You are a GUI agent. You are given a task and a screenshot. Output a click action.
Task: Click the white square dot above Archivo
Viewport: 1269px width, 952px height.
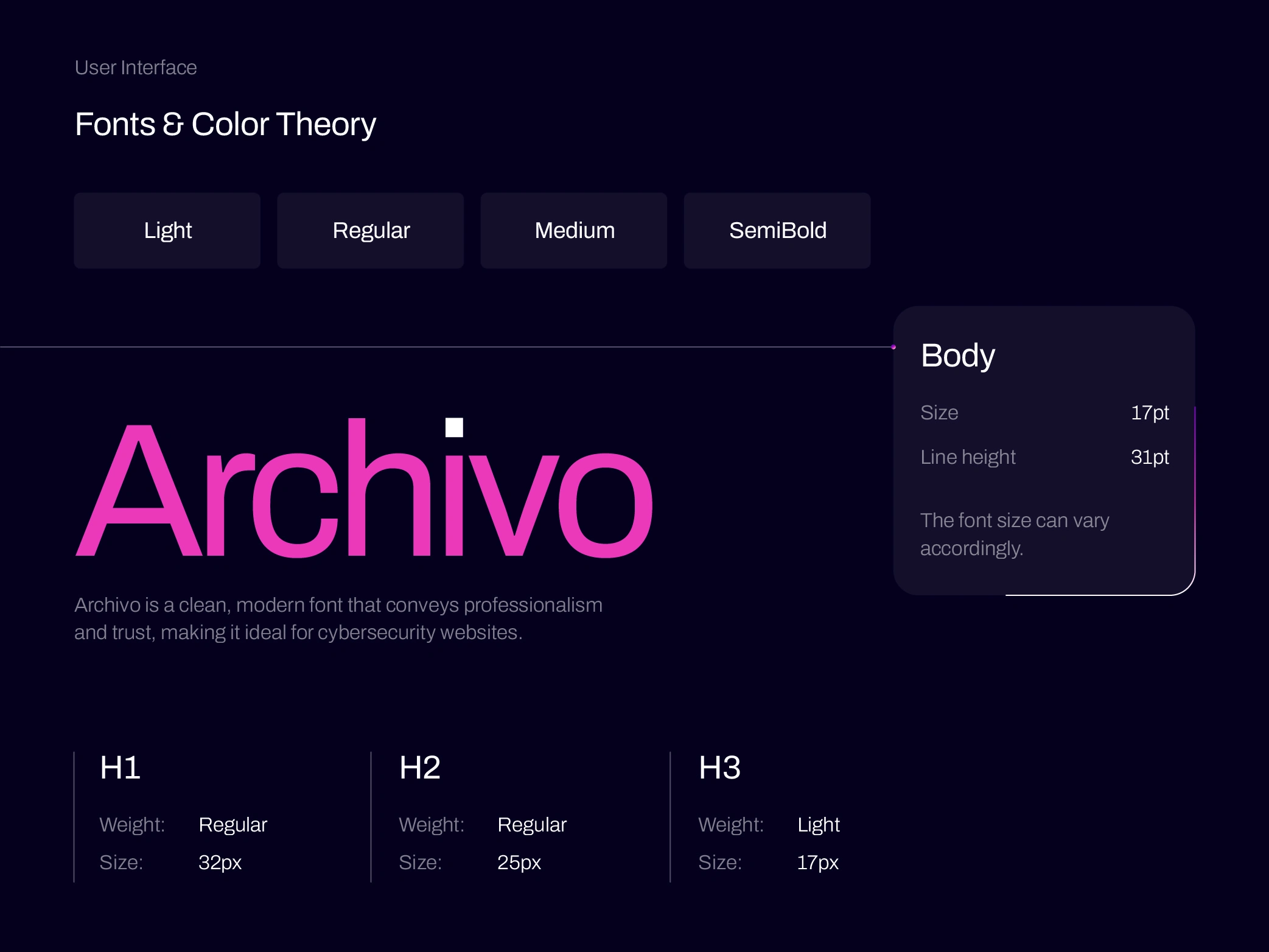coord(454,427)
